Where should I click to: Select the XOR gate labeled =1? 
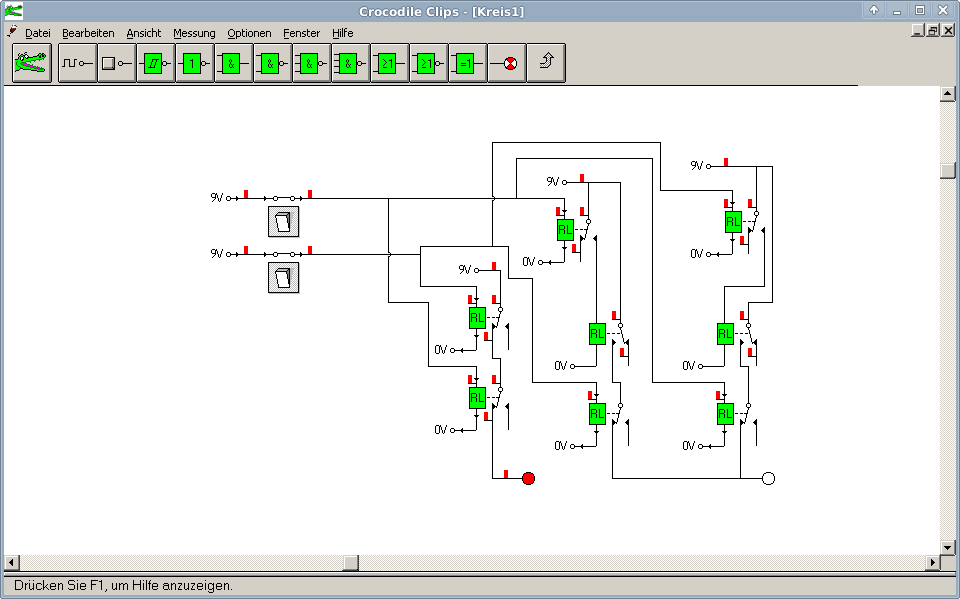tap(467, 63)
